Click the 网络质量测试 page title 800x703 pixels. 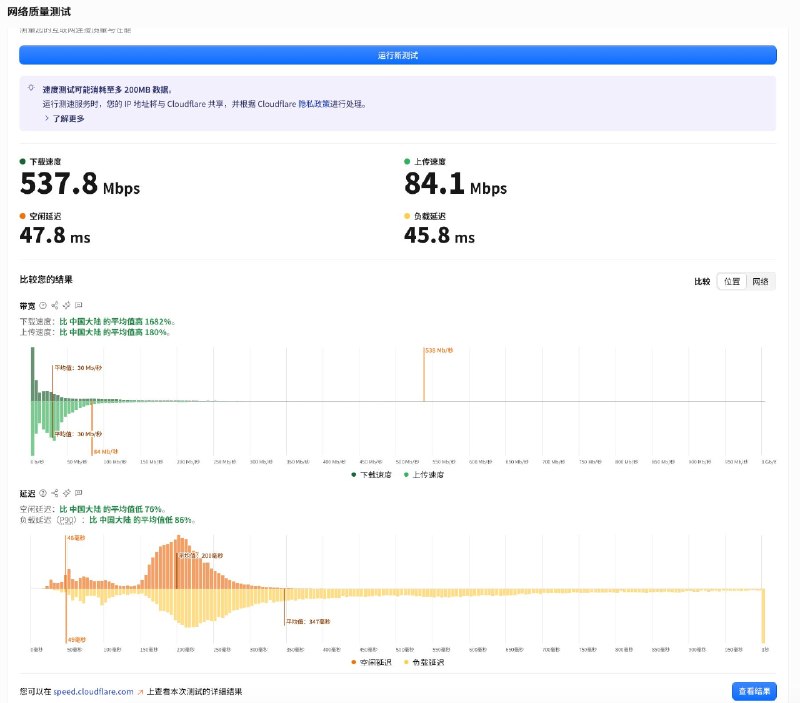click(39, 11)
